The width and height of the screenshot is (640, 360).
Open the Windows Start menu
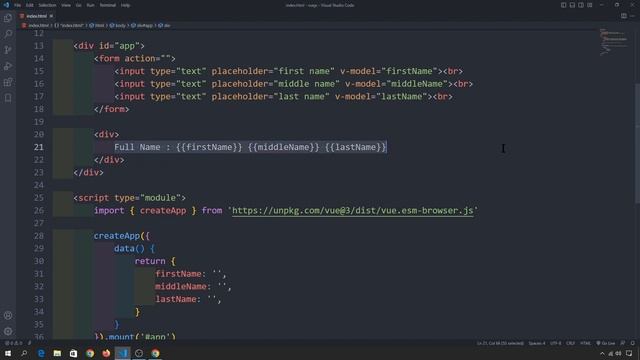click(8, 353)
